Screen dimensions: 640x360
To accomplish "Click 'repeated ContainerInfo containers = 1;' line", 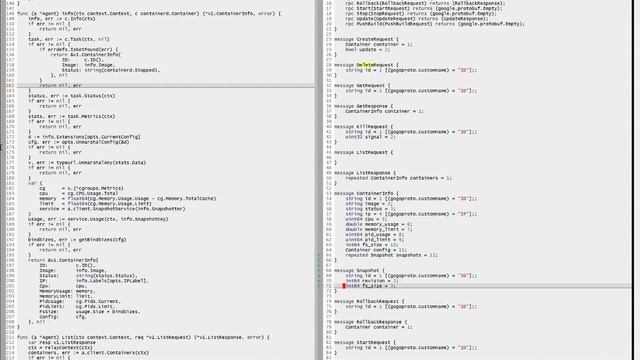I will tap(398, 178).
